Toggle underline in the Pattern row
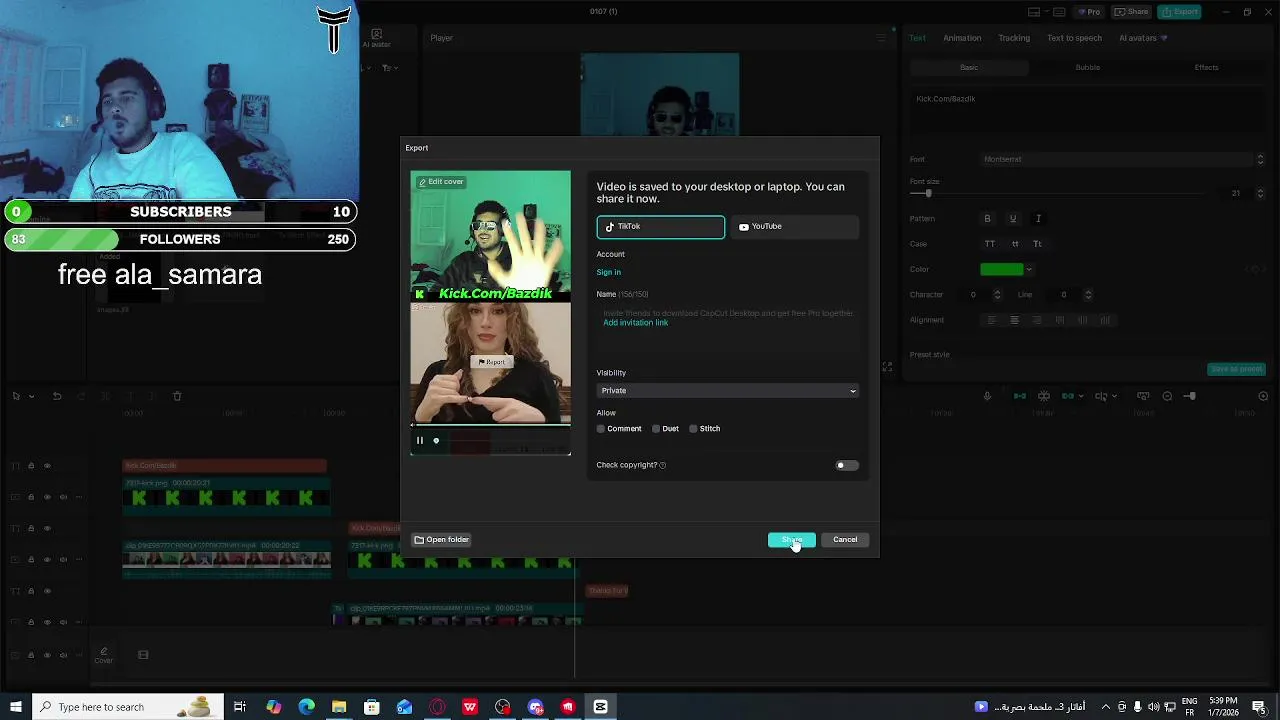Image resolution: width=1280 pixels, height=720 pixels. pyautogui.click(x=1012, y=219)
